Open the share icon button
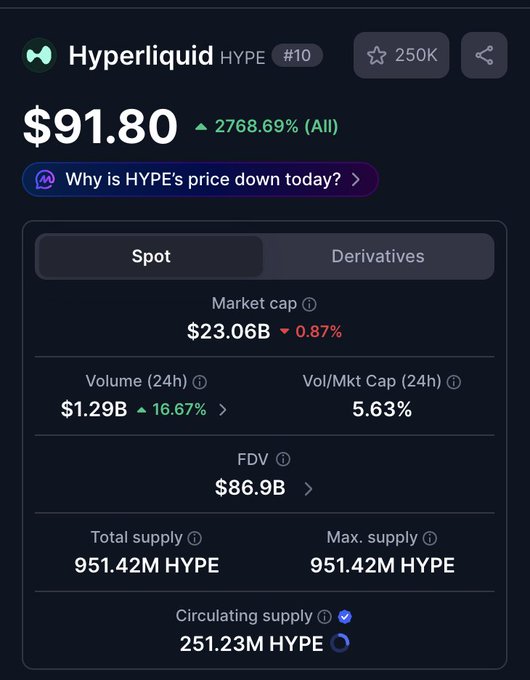 [484, 55]
